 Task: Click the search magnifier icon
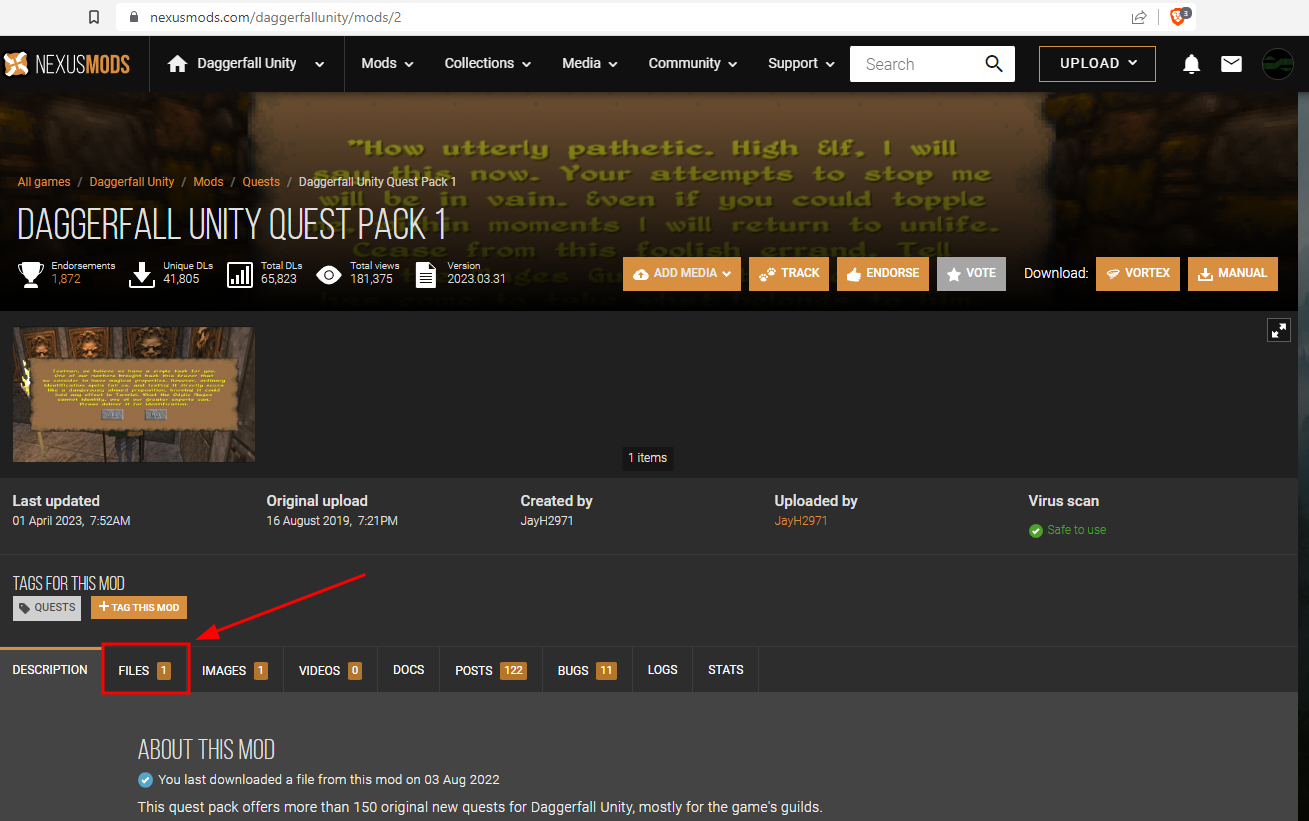(x=993, y=64)
